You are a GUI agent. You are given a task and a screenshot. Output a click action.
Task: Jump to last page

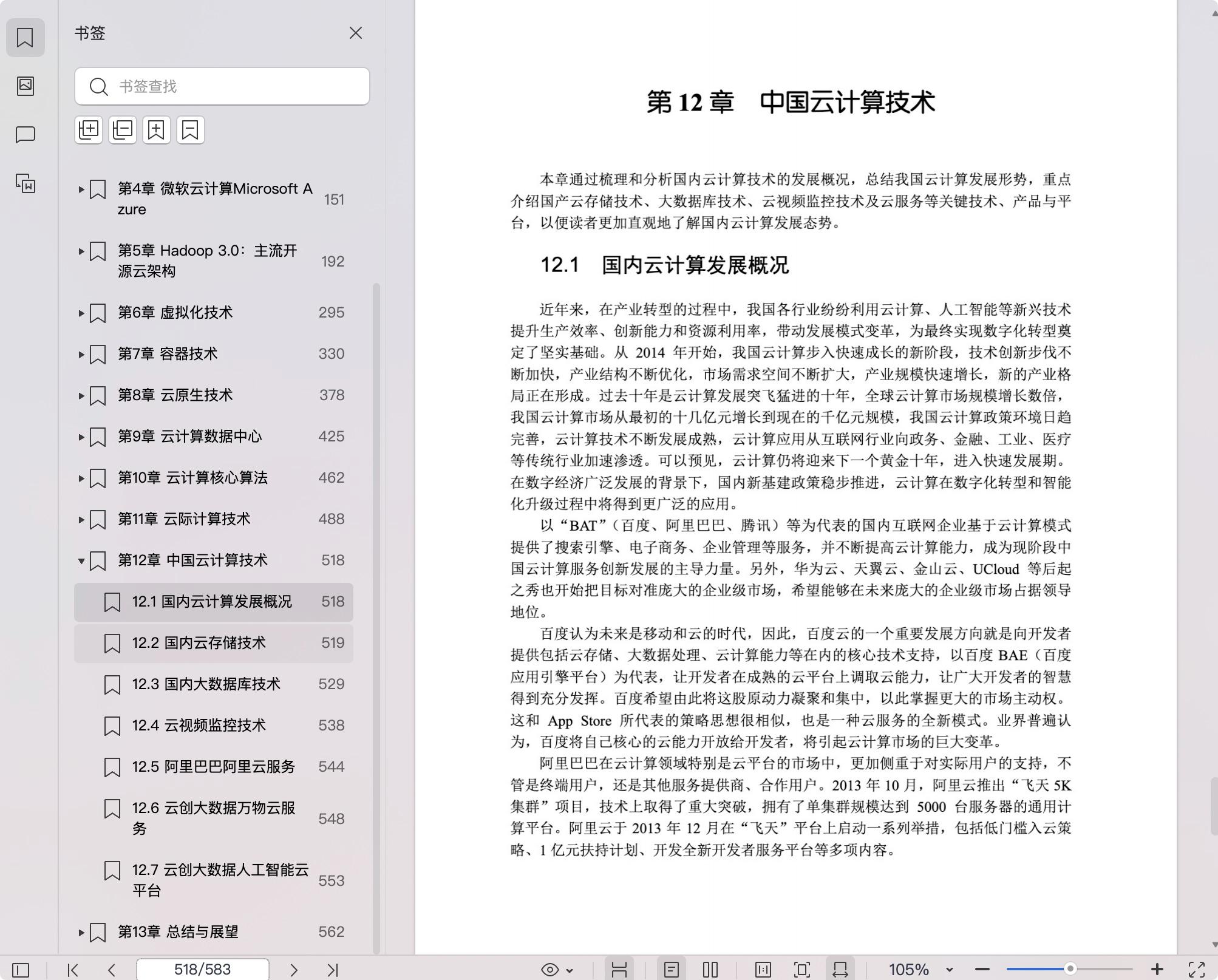pos(333,970)
